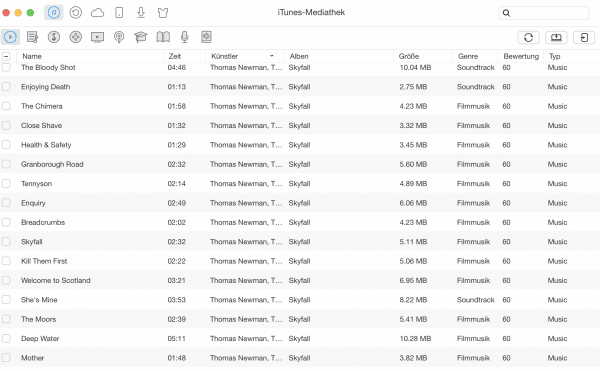Viewport: 600px width, 371px height.
Task: Click the sort arrow on Künstler column
Action: point(272,56)
